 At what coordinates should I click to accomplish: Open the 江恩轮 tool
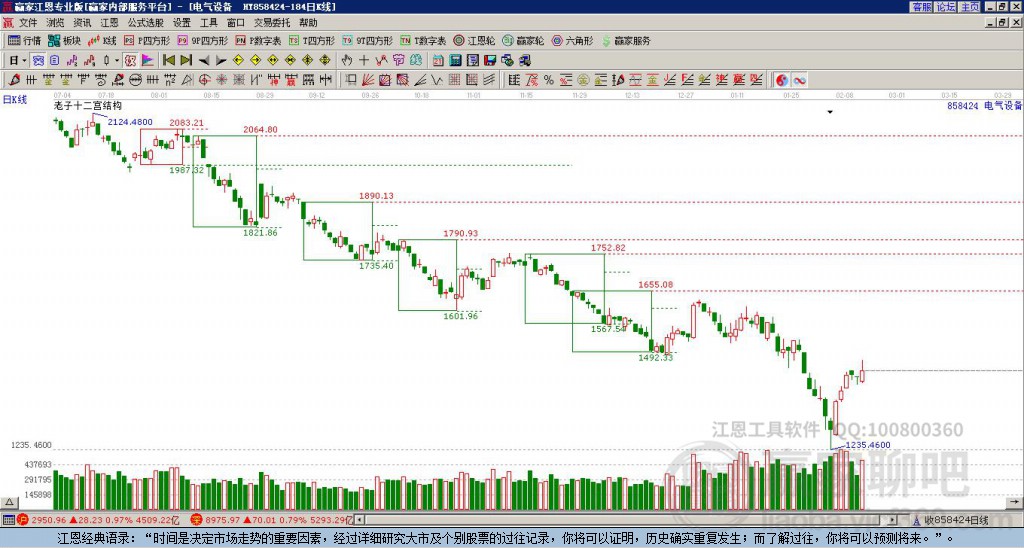click(474, 40)
